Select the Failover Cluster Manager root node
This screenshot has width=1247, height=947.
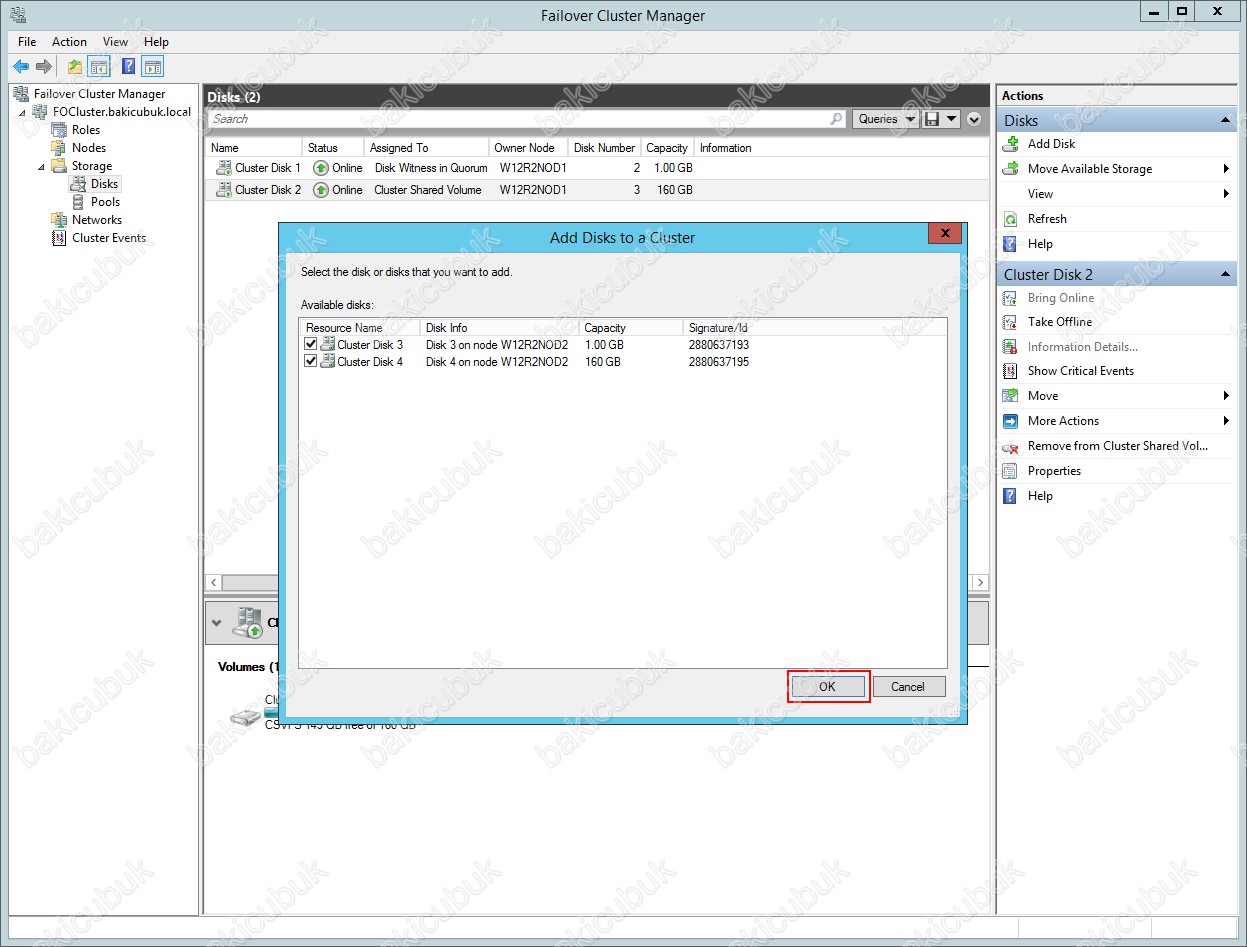coord(100,94)
